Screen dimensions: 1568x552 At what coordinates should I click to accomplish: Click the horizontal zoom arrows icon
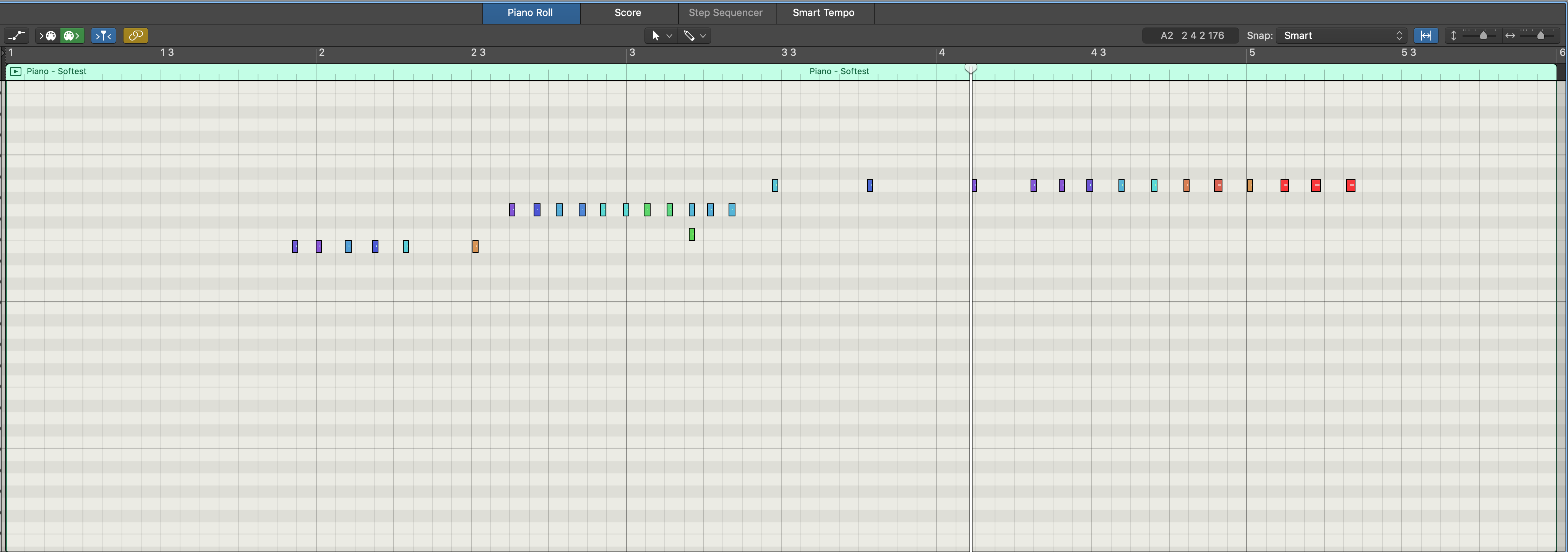tap(1510, 35)
